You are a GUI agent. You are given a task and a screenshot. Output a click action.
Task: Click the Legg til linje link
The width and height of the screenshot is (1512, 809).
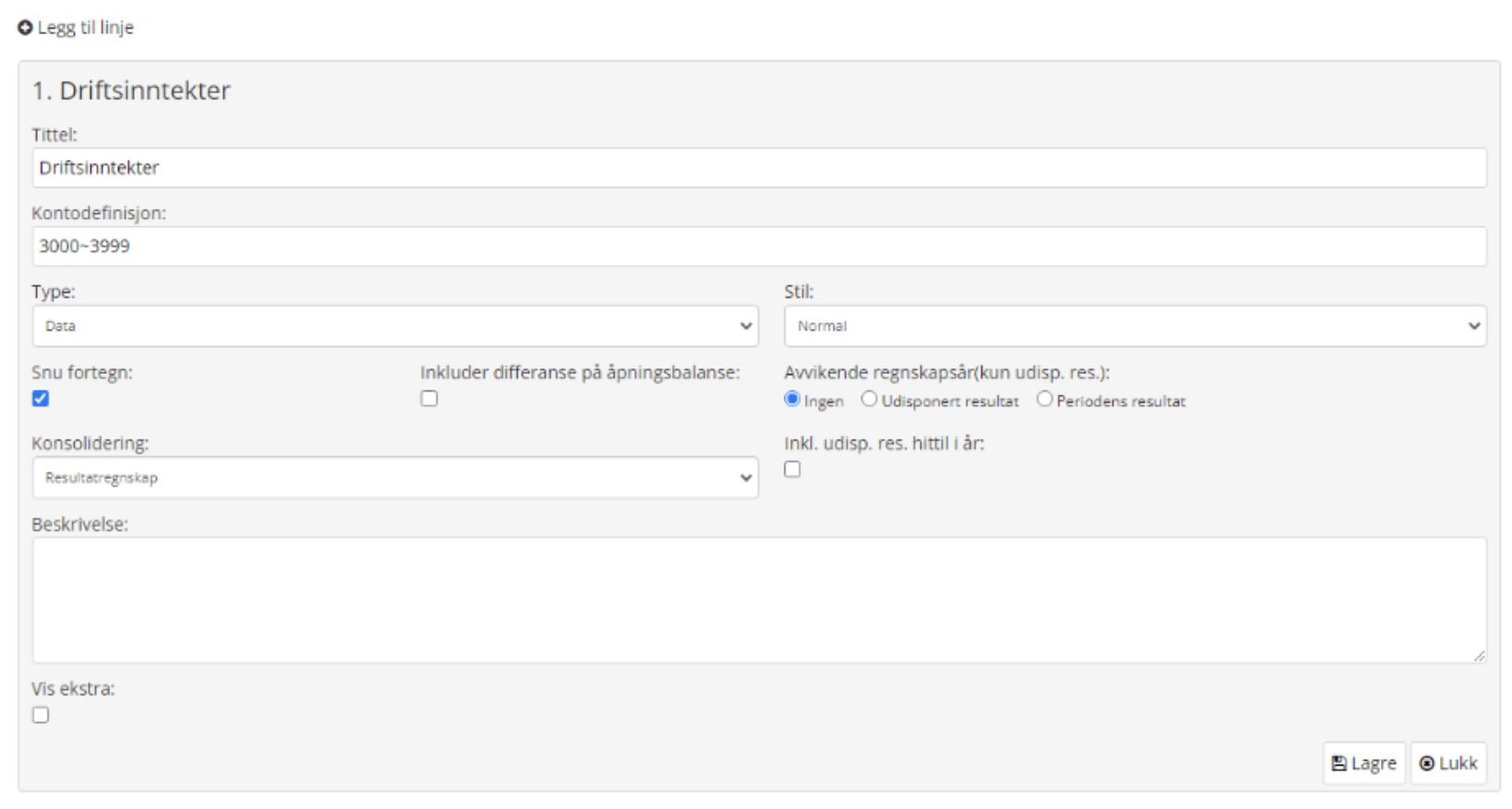[85, 28]
